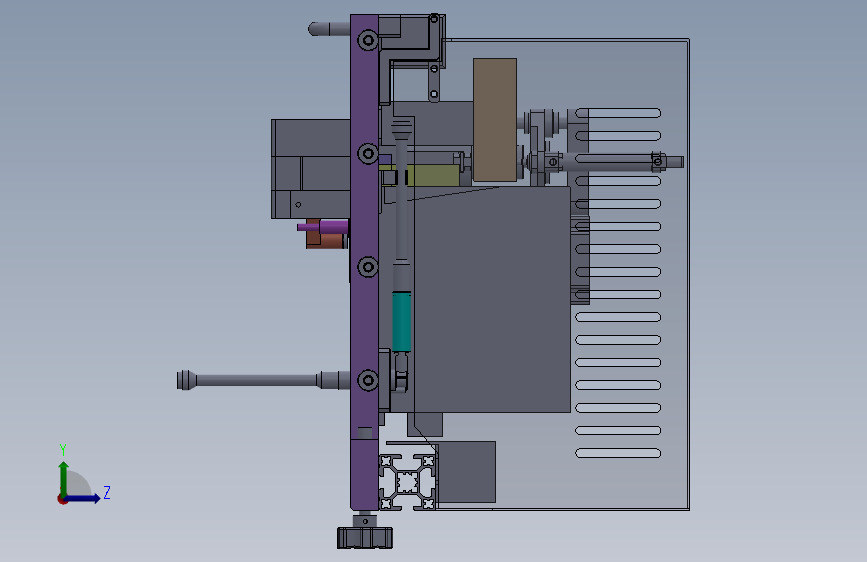The height and width of the screenshot is (562, 867).
Task: Select the small purple pin beside the brown block
Action: [323, 227]
